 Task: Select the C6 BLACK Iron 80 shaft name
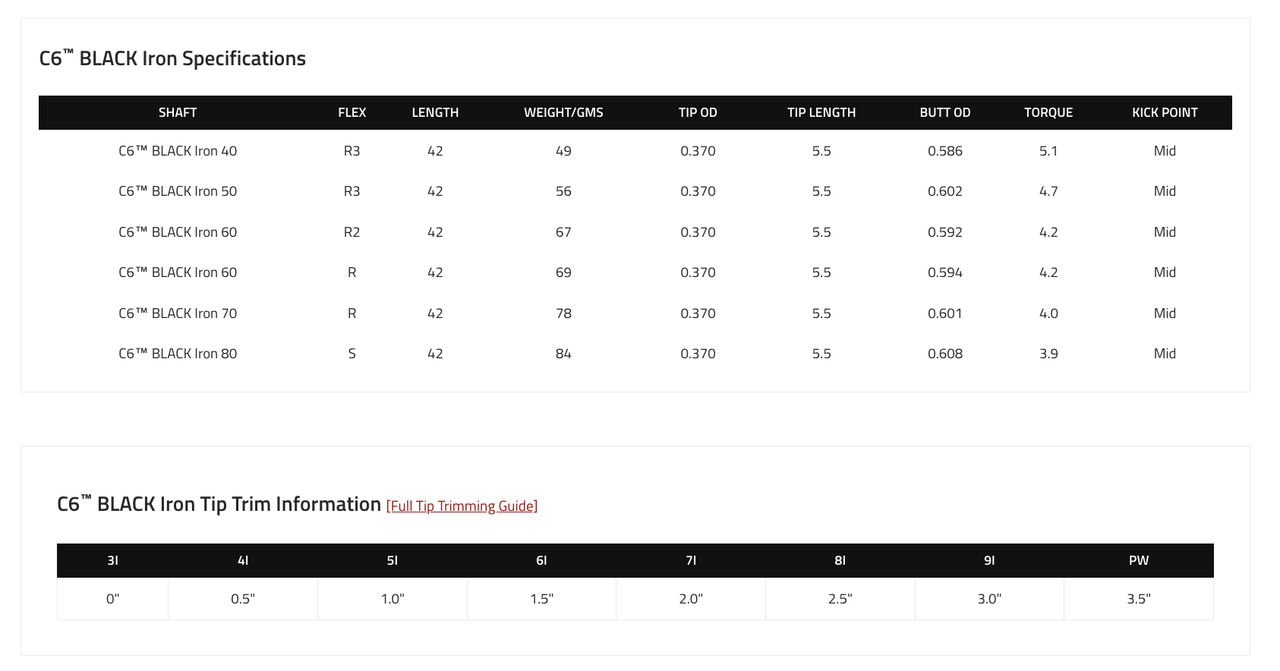tap(178, 353)
